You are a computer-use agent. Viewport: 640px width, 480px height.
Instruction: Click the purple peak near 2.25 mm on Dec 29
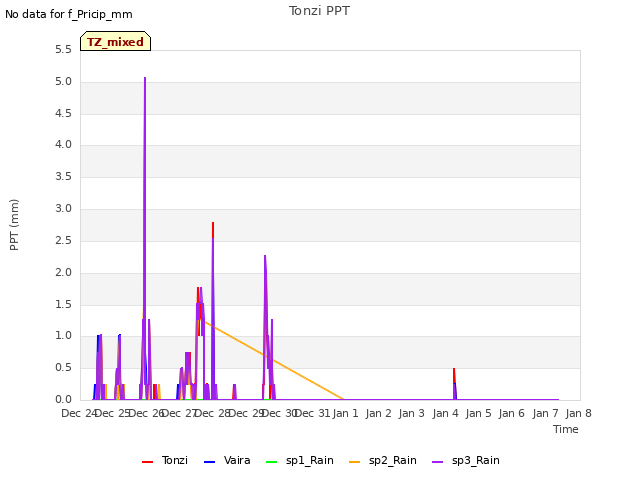pos(265,257)
